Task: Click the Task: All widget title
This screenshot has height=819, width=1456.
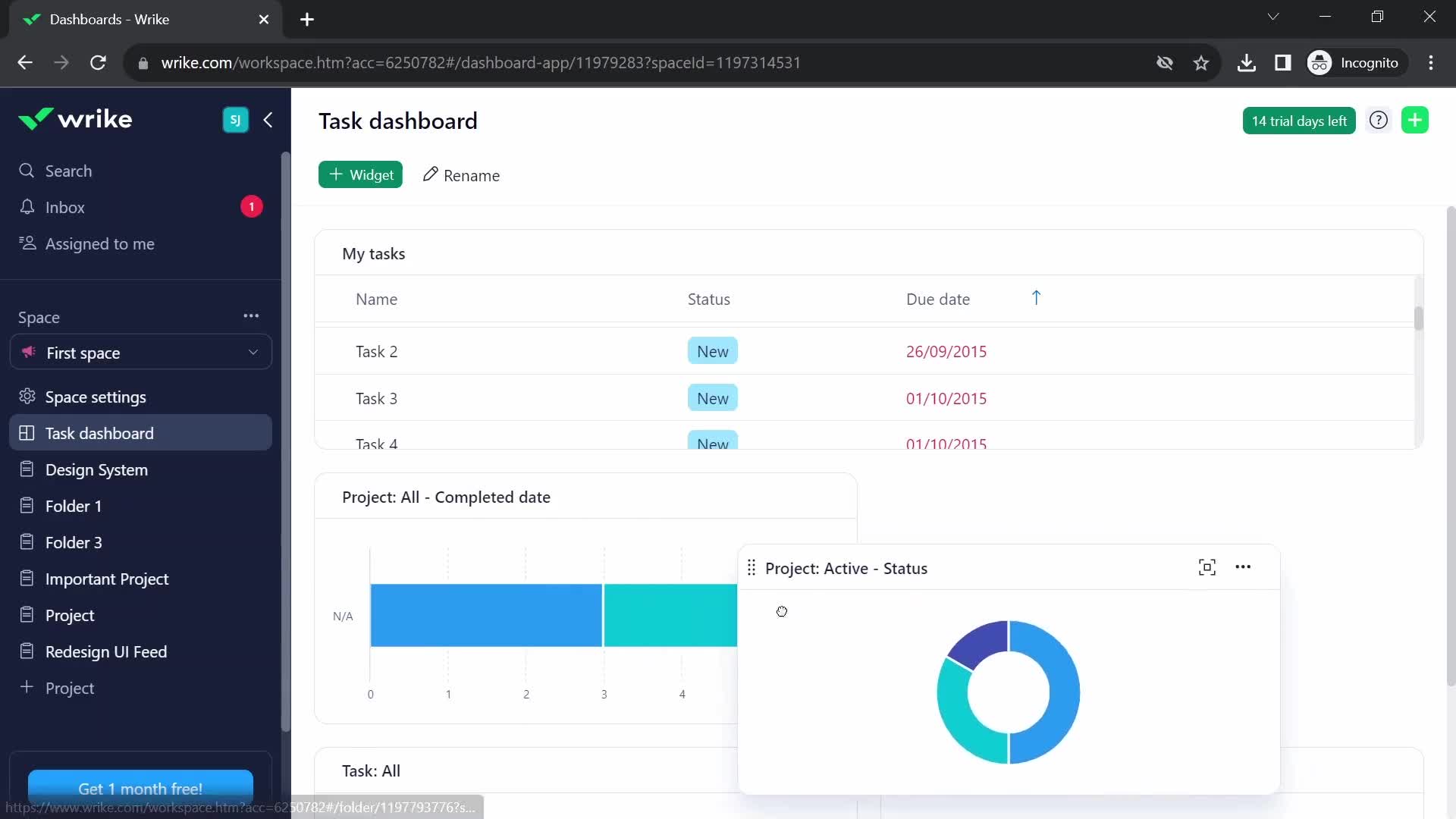Action: pos(371,770)
